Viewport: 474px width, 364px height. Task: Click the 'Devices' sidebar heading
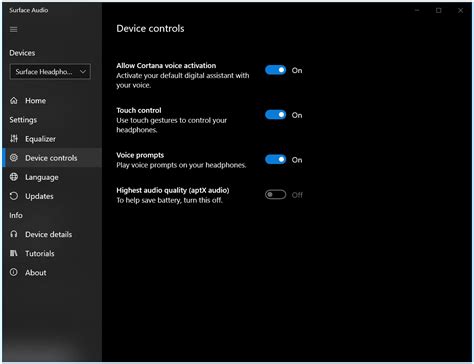(x=22, y=53)
